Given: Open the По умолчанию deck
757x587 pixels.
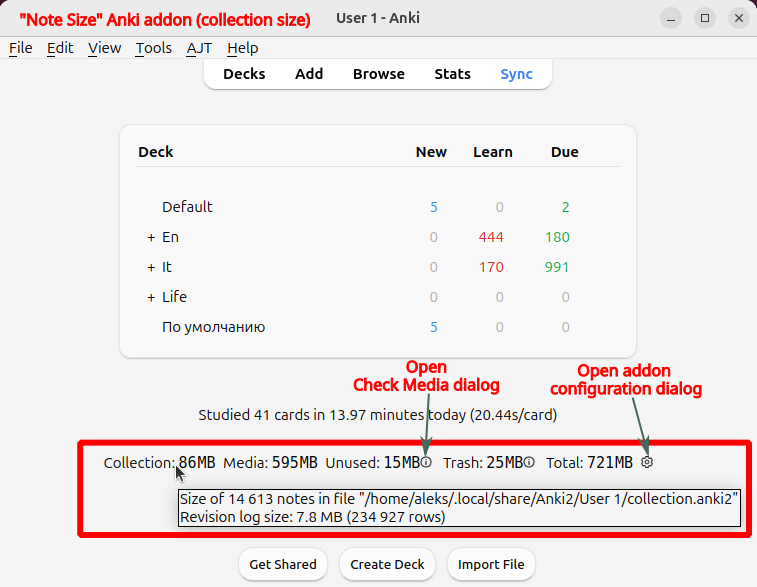Looking at the screenshot, I should 213,327.
